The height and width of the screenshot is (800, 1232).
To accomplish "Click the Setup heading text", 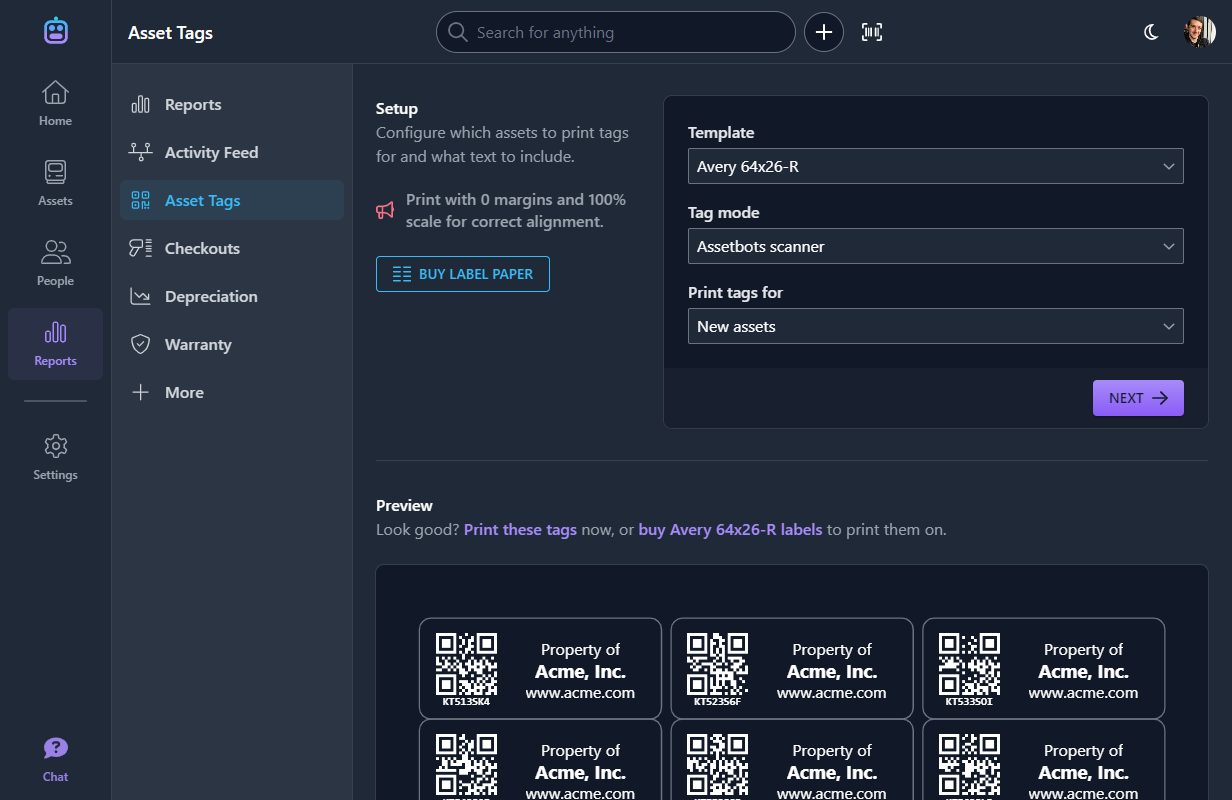I will [x=397, y=109].
